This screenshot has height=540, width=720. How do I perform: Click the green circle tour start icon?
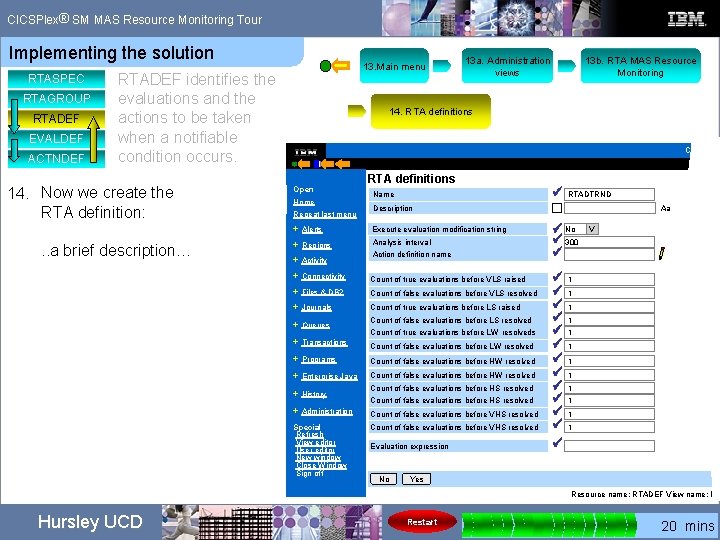pyautogui.click(x=325, y=66)
